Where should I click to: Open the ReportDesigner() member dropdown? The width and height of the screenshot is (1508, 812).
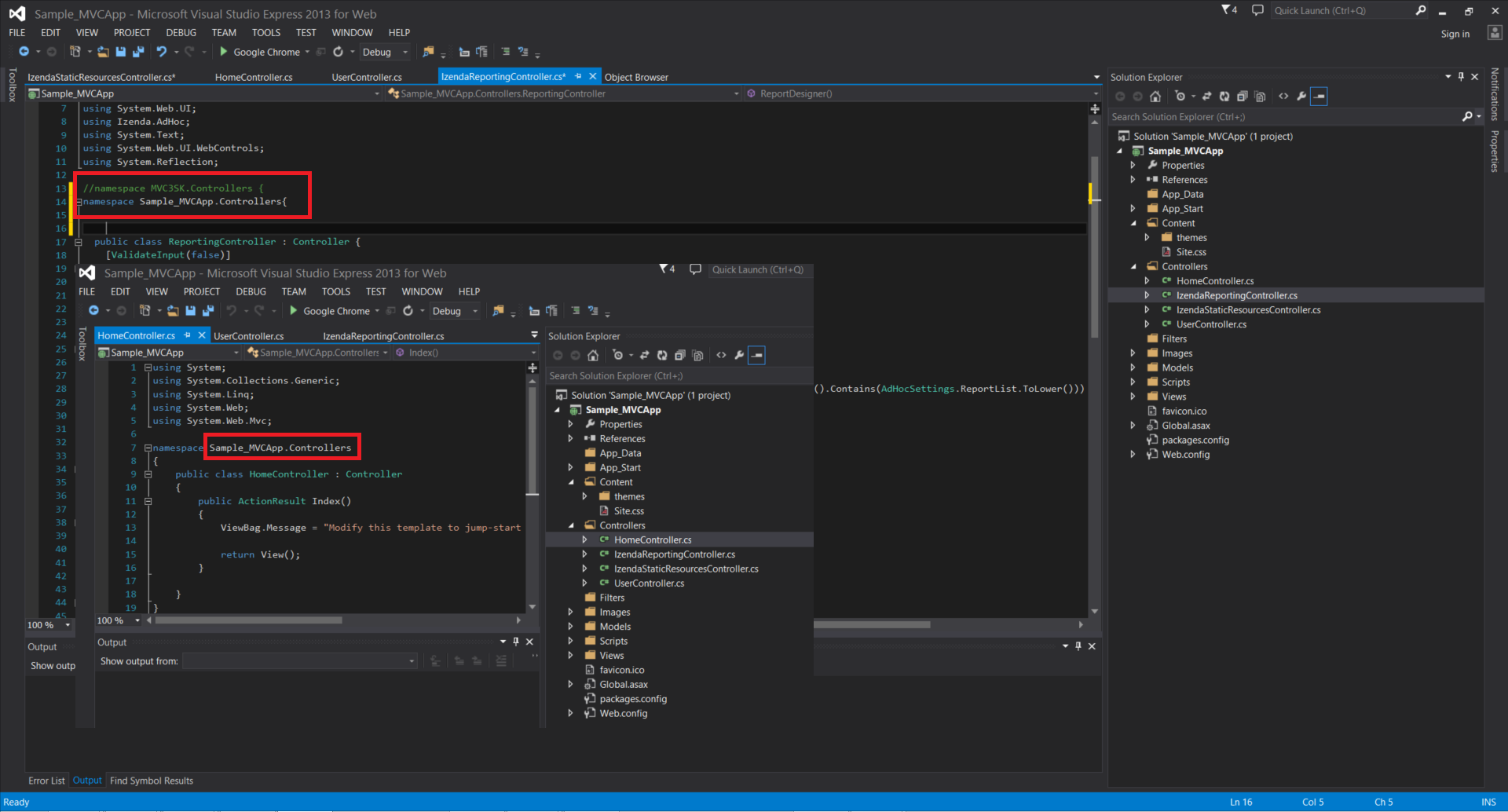(x=922, y=93)
